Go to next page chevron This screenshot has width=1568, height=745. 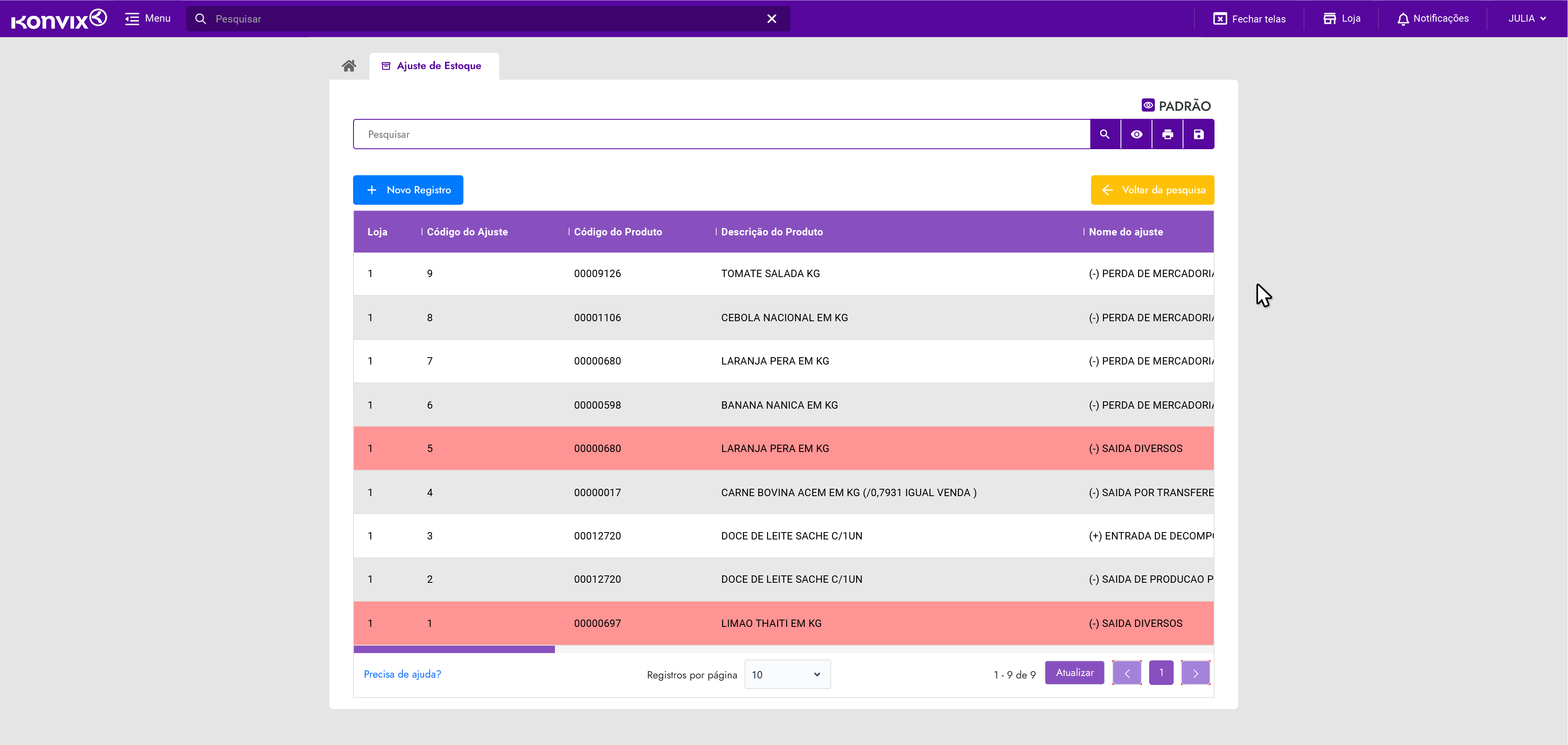coord(1195,673)
